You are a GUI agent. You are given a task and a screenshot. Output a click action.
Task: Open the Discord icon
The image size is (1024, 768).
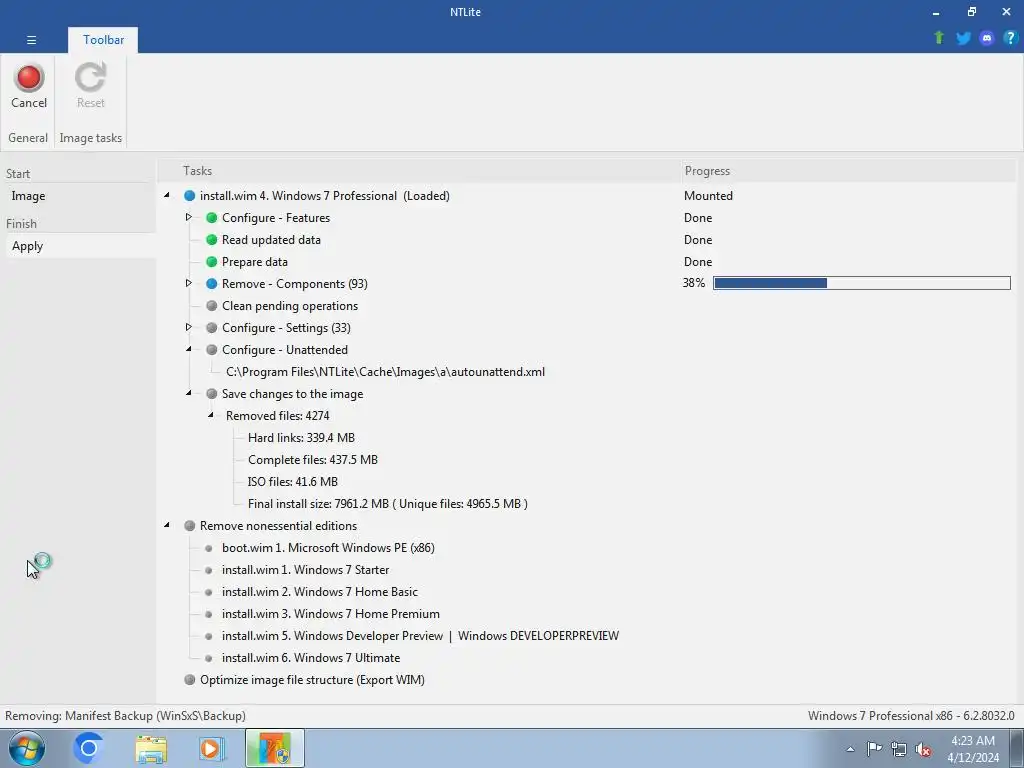point(987,38)
